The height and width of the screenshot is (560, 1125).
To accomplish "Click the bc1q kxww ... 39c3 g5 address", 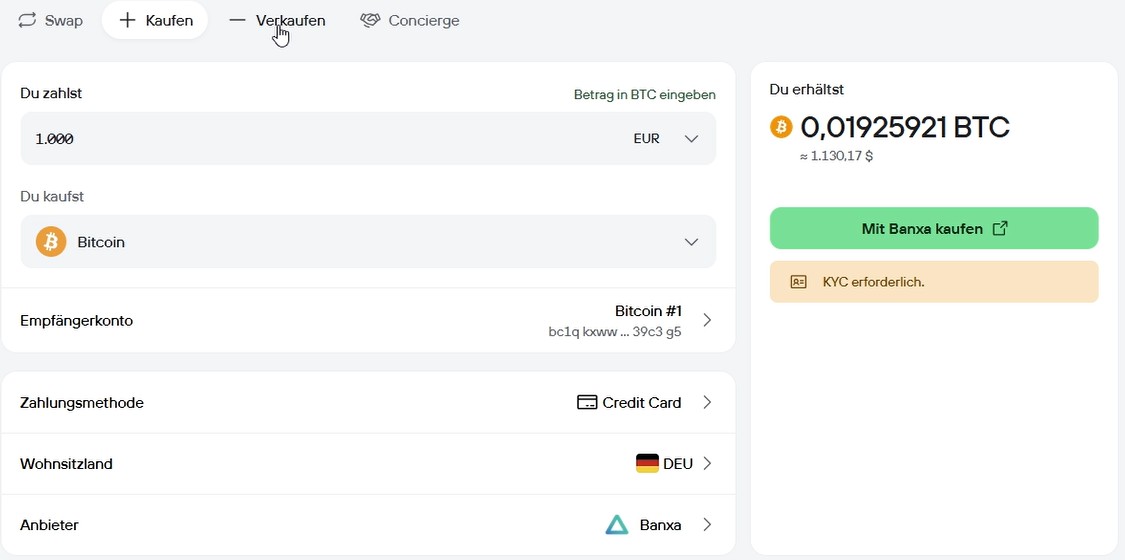I will point(615,332).
